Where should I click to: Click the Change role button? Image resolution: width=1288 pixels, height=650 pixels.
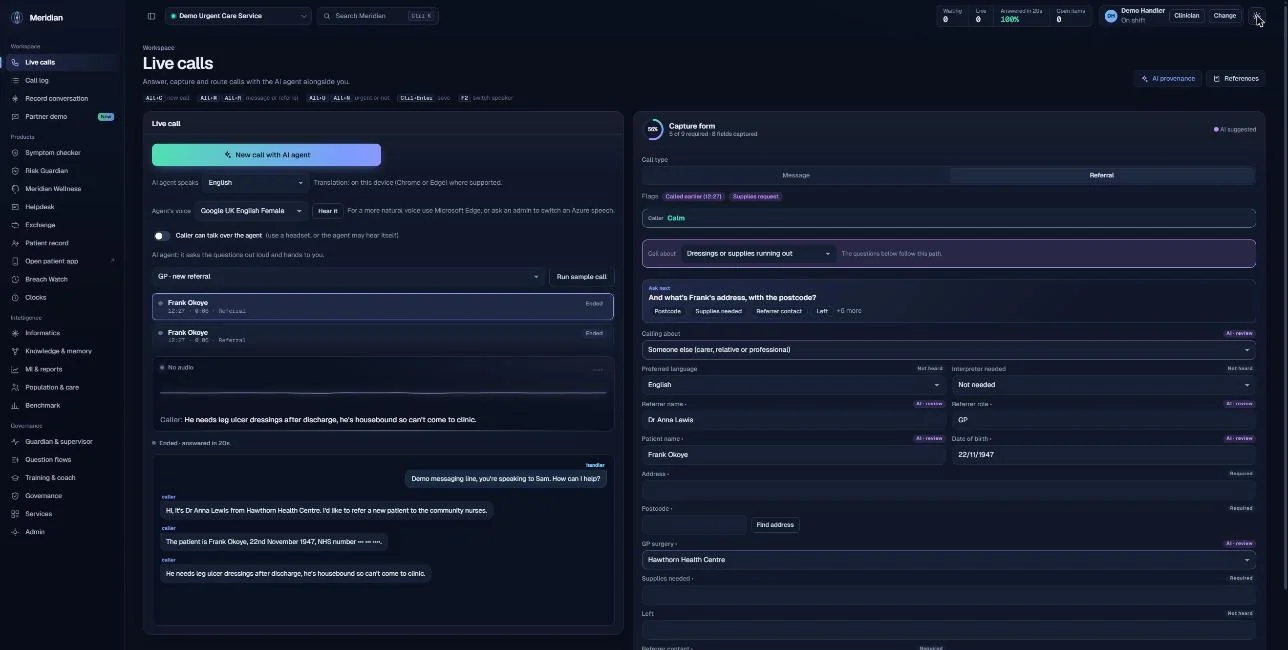pyautogui.click(x=1224, y=16)
